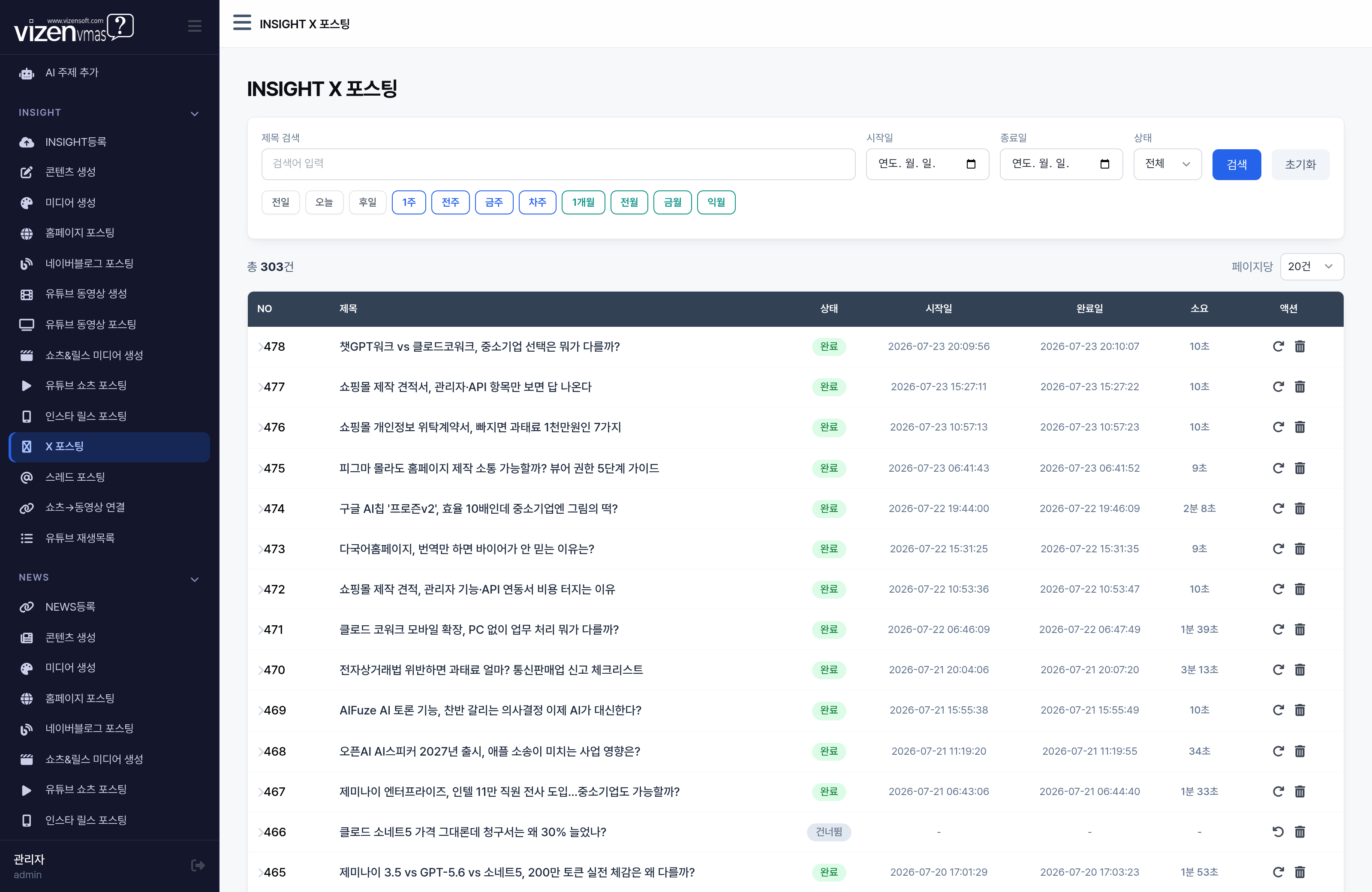The height and width of the screenshot is (892, 1372).
Task: Retry posting for row 469
Action: [1278, 710]
